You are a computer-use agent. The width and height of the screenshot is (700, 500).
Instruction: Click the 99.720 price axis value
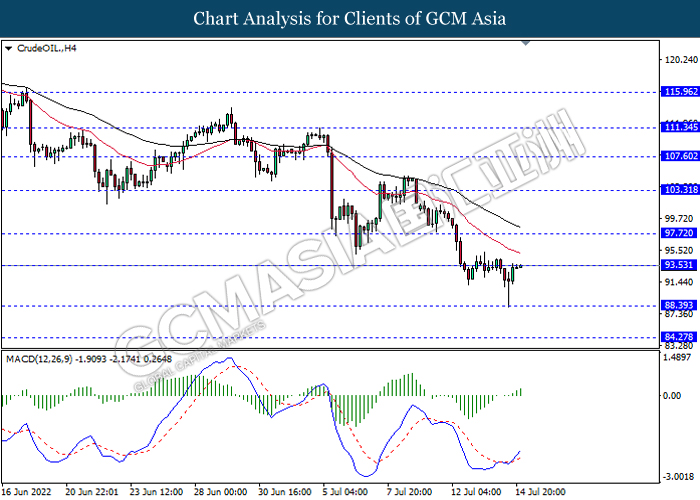pyautogui.click(x=679, y=218)
